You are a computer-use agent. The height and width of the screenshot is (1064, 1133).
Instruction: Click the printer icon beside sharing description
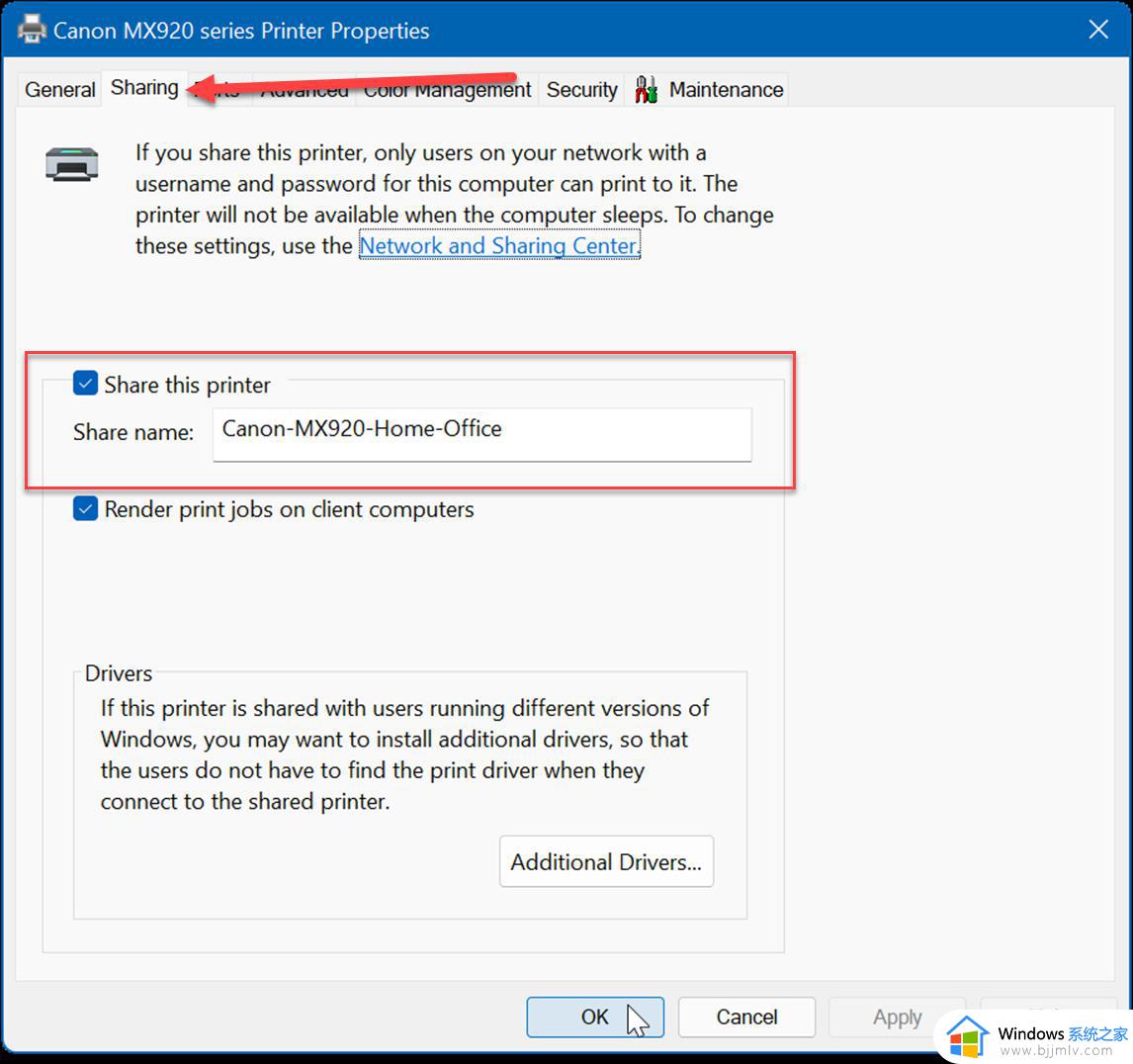coord(71,163)
